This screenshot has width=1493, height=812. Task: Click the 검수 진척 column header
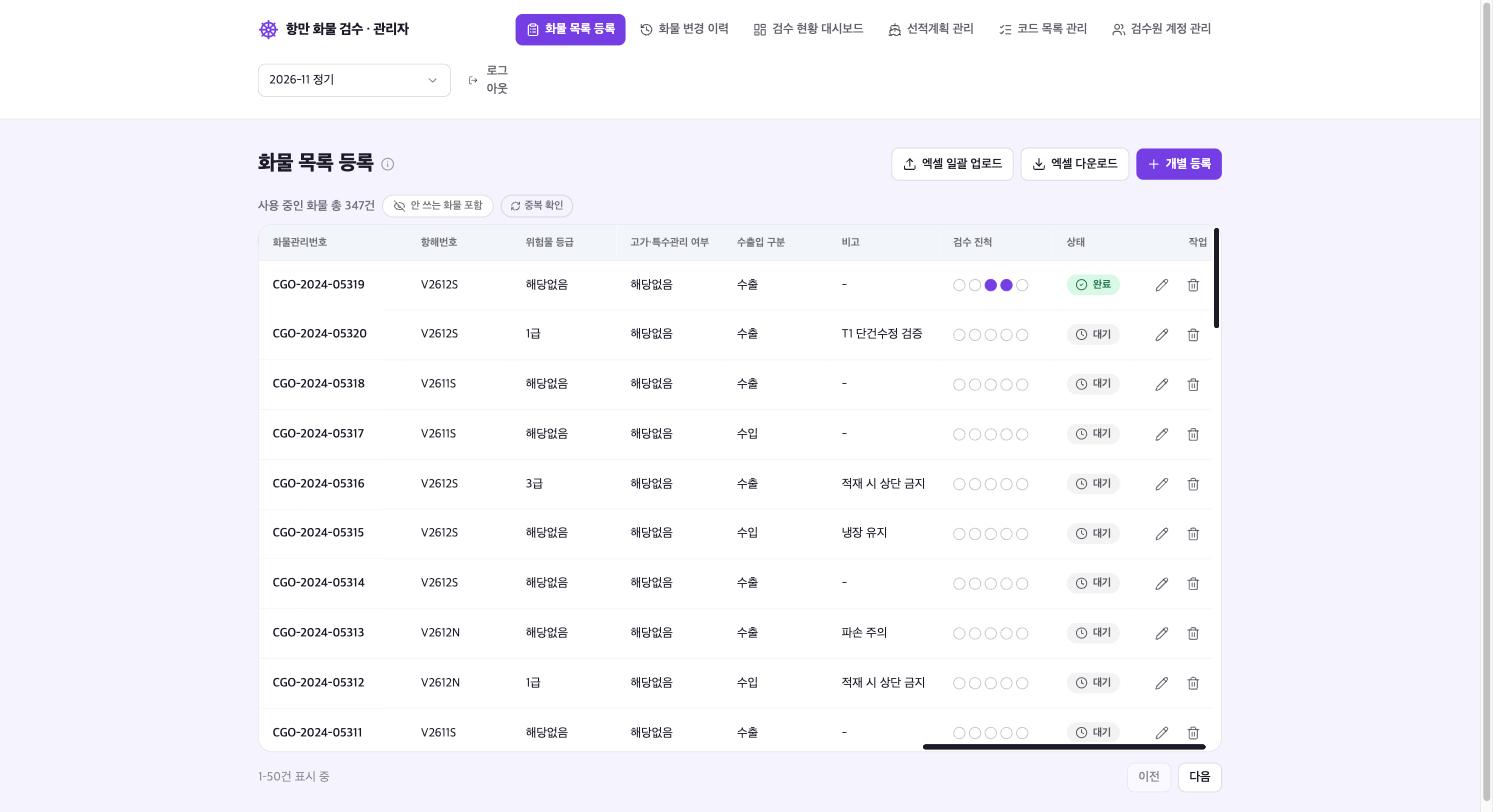click(x=973, y=243)
